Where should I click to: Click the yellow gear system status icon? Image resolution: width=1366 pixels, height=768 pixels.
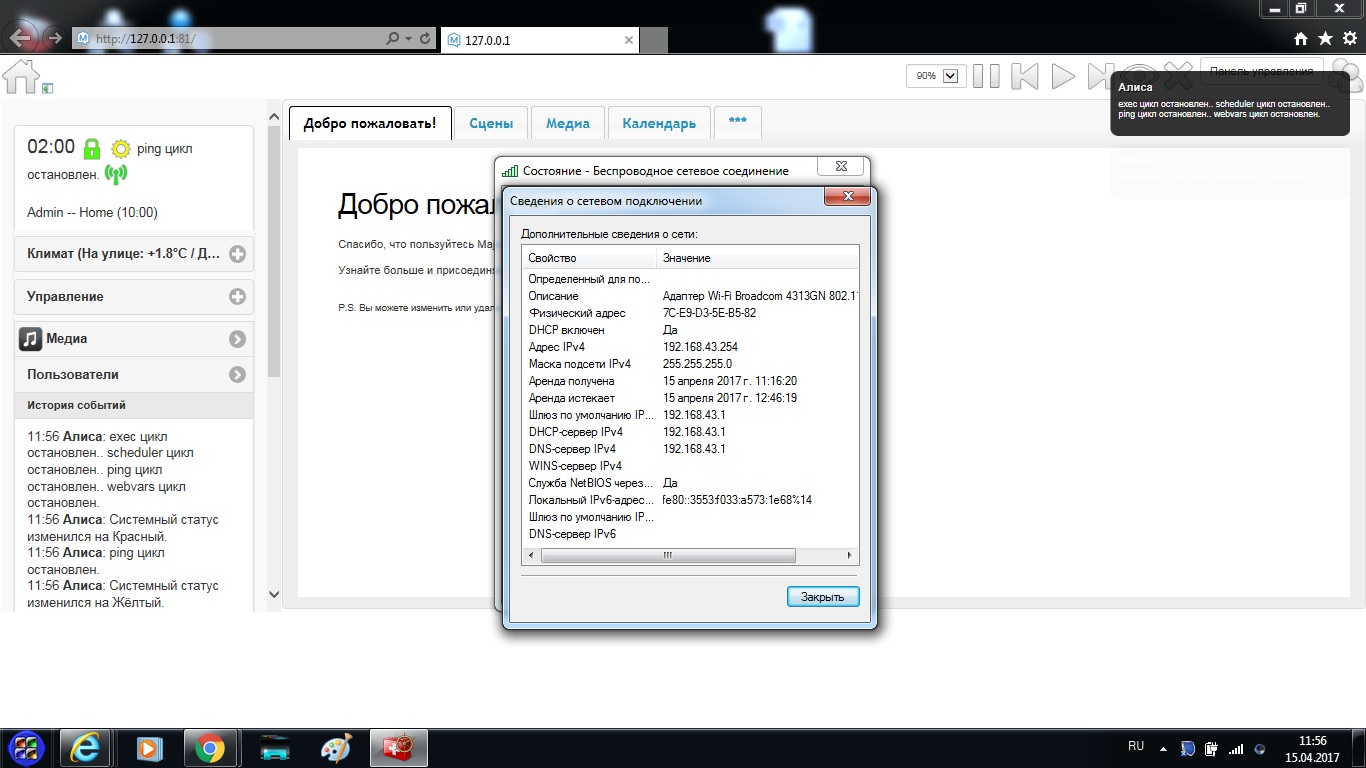121,149
